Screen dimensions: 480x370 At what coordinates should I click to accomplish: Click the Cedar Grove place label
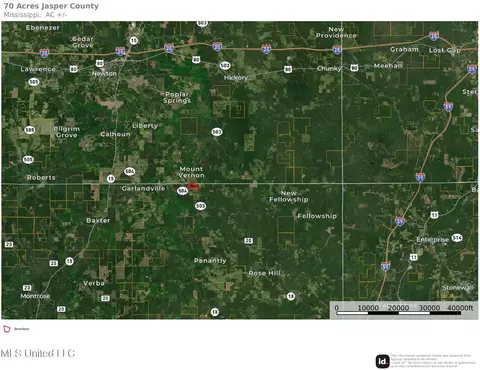(83, 42)
